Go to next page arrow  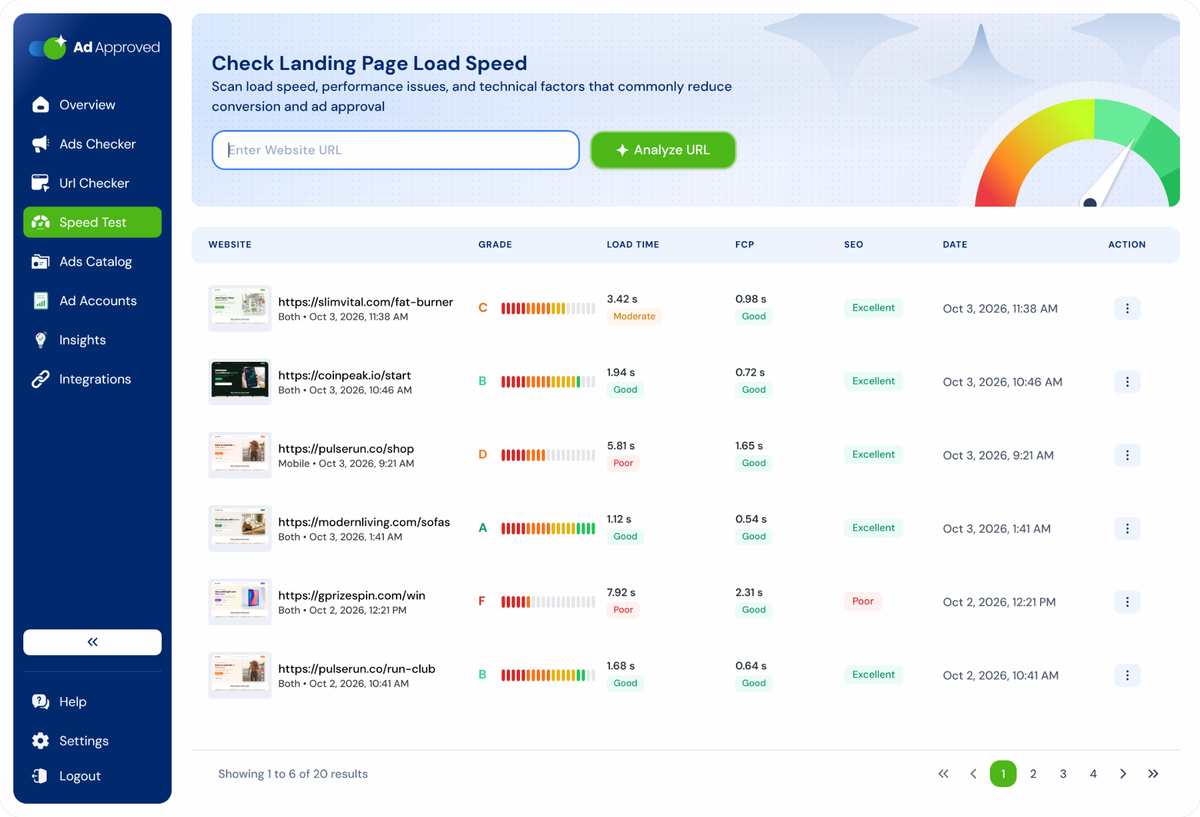coord(1123,774)
